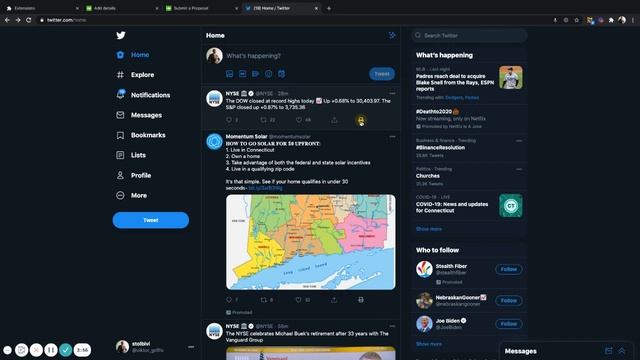Expand the Messages drawer with chevrons
The width and height of the screenshot is (640, 360).
tap(622, 351)
